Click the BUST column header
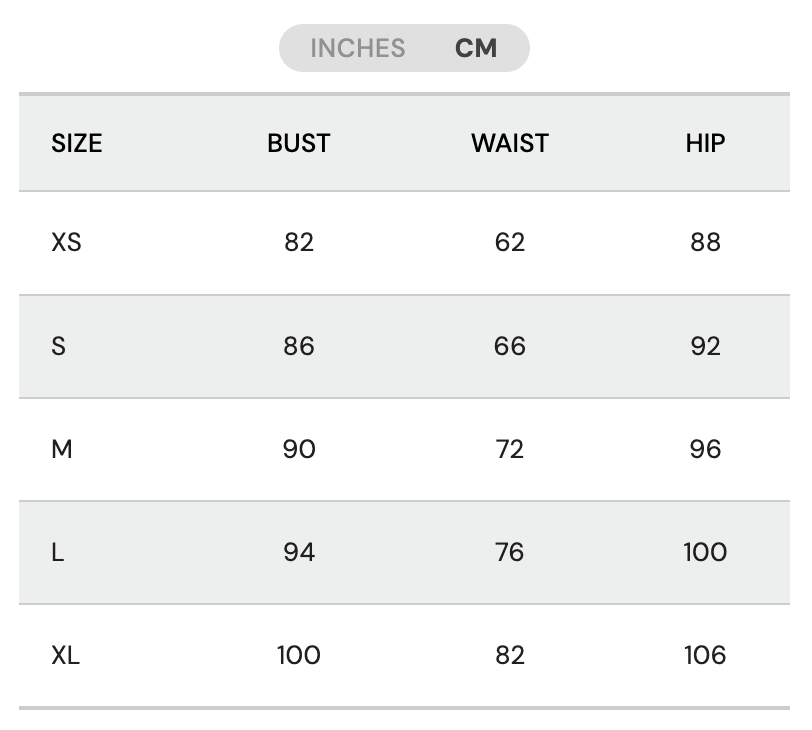This screenshot has width=812, height=730. point(298,143)
